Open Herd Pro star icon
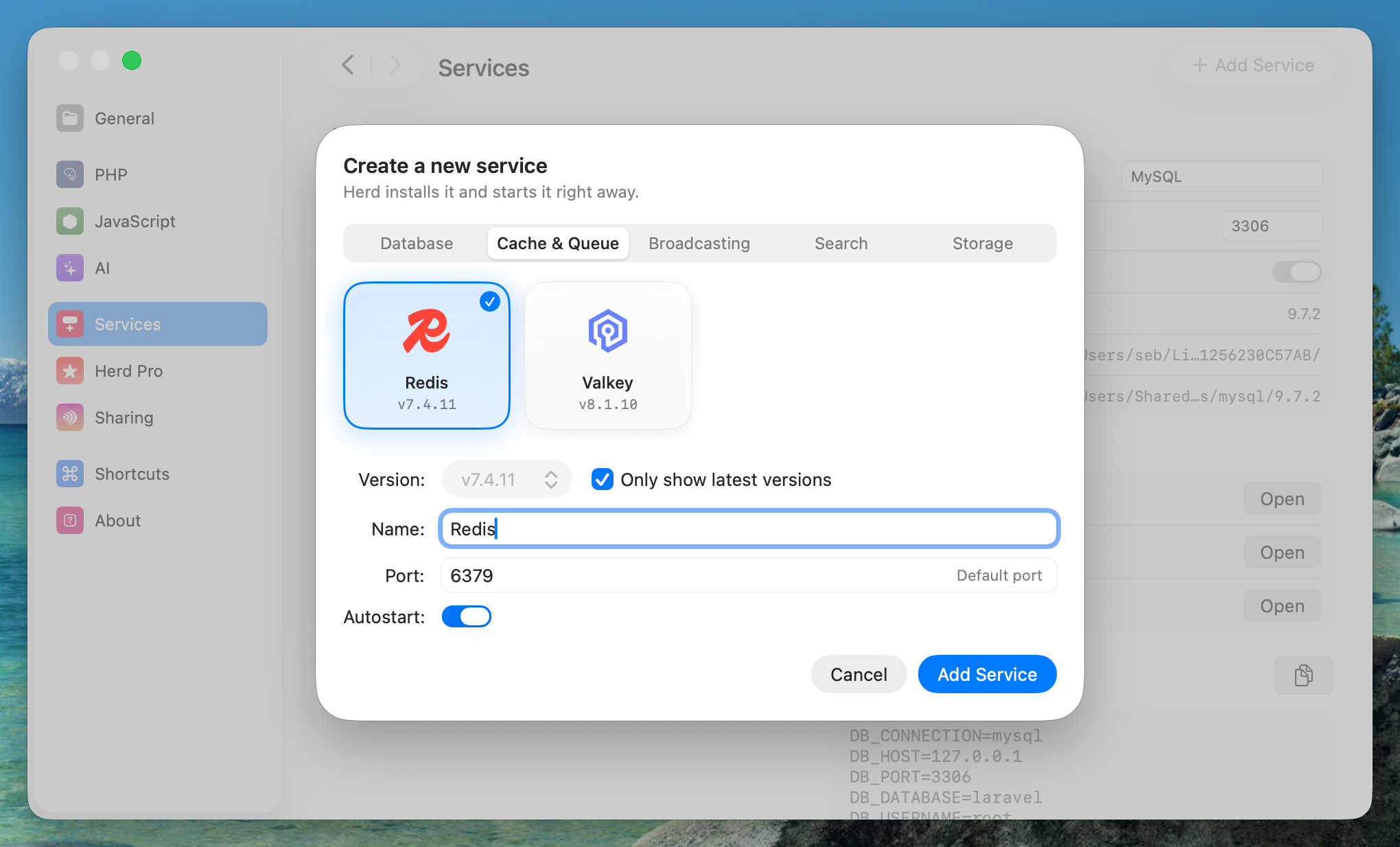The image size is (1400, 847). [70, 371]
